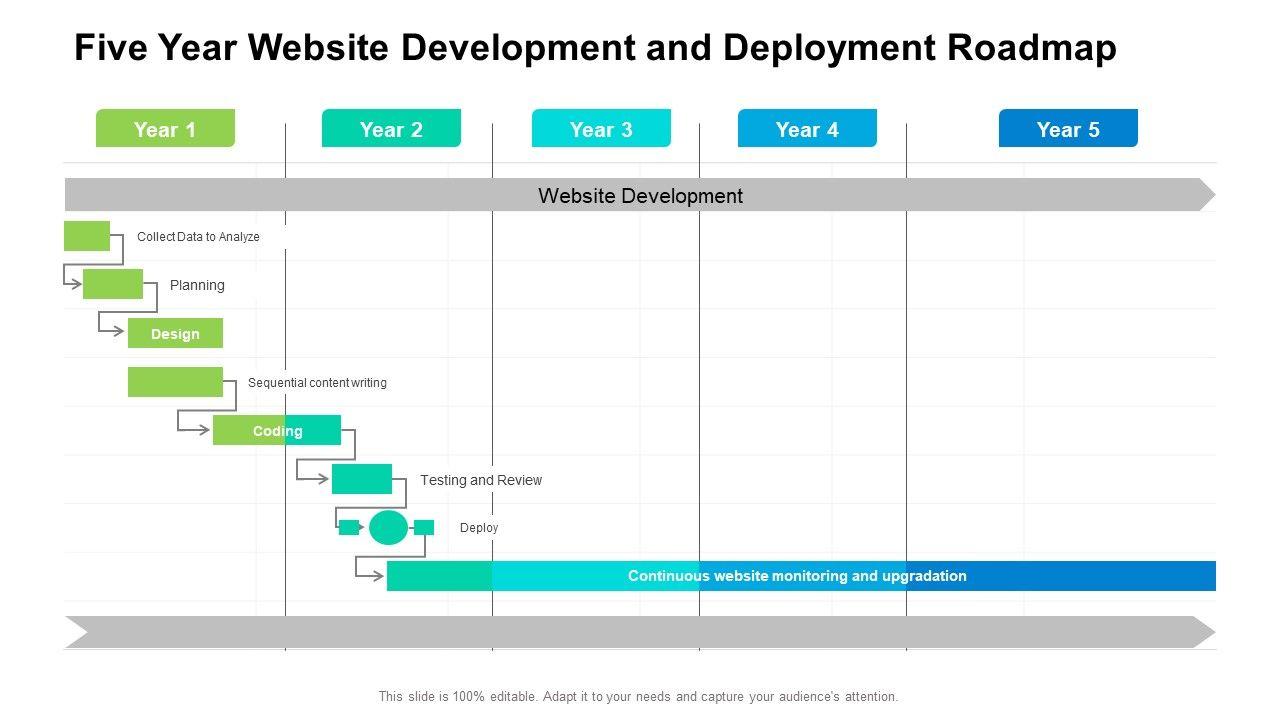Click the Testing and Review text label

(x=481, y=480)
